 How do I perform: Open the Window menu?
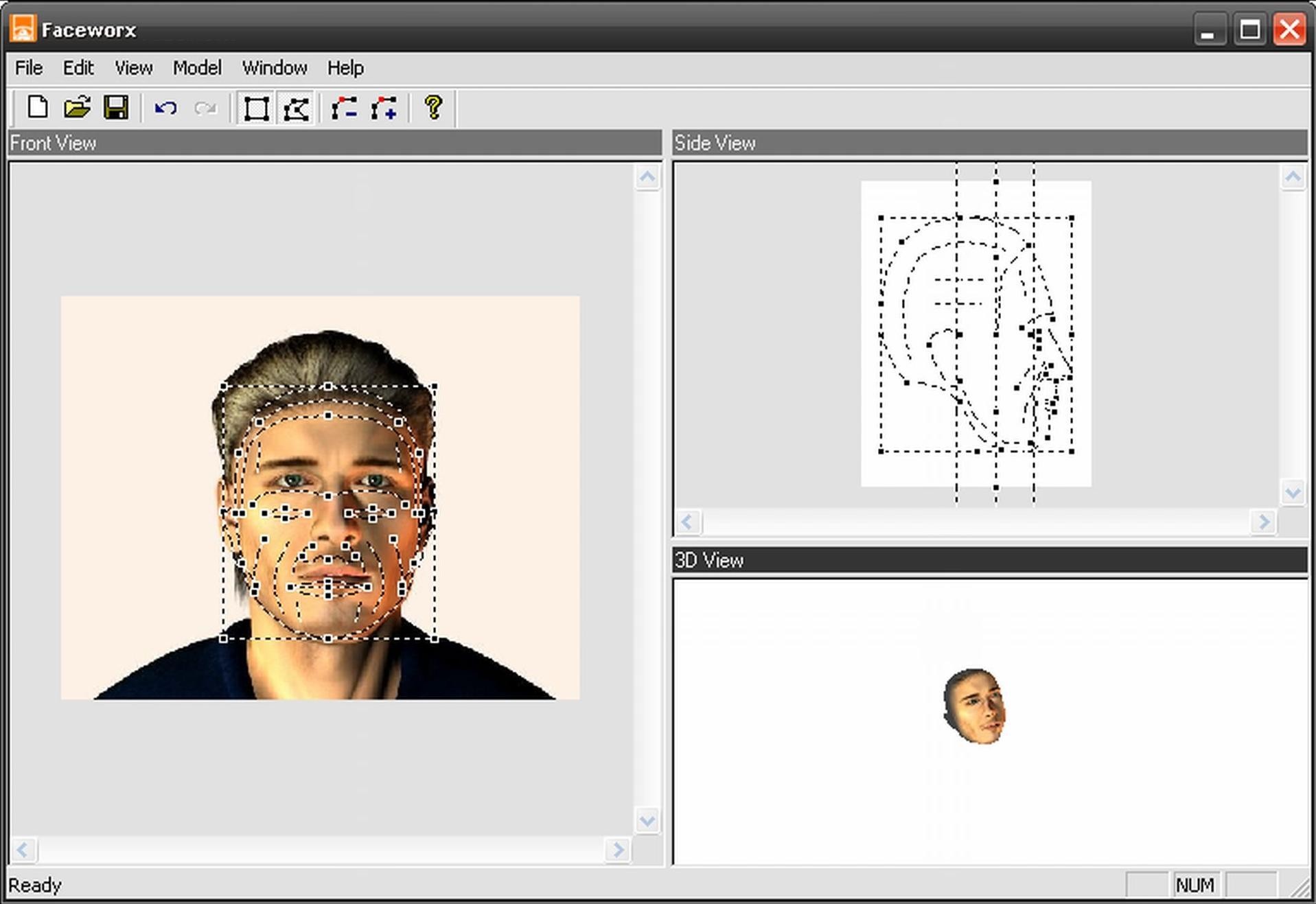[x=275, y=68]
